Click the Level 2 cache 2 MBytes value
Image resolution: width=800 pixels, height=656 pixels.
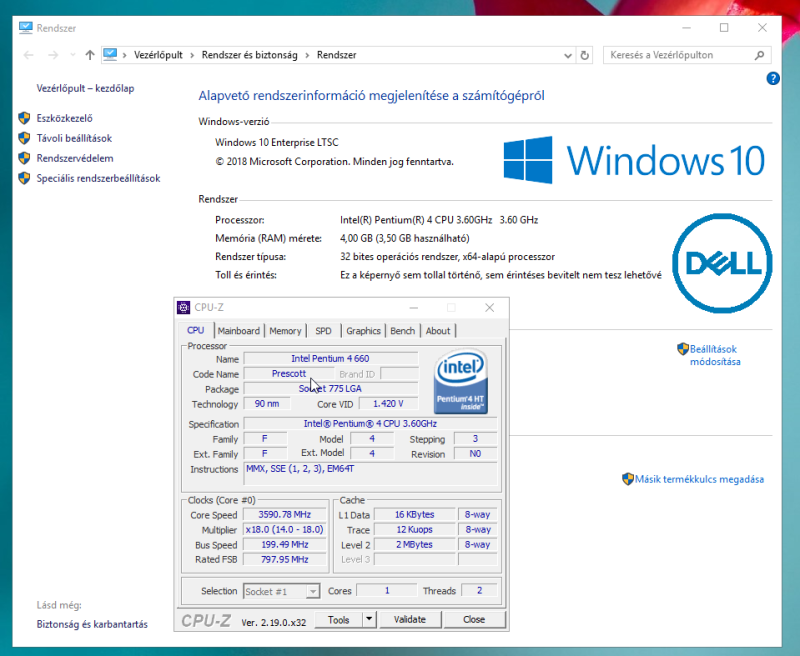coord(414,544)
